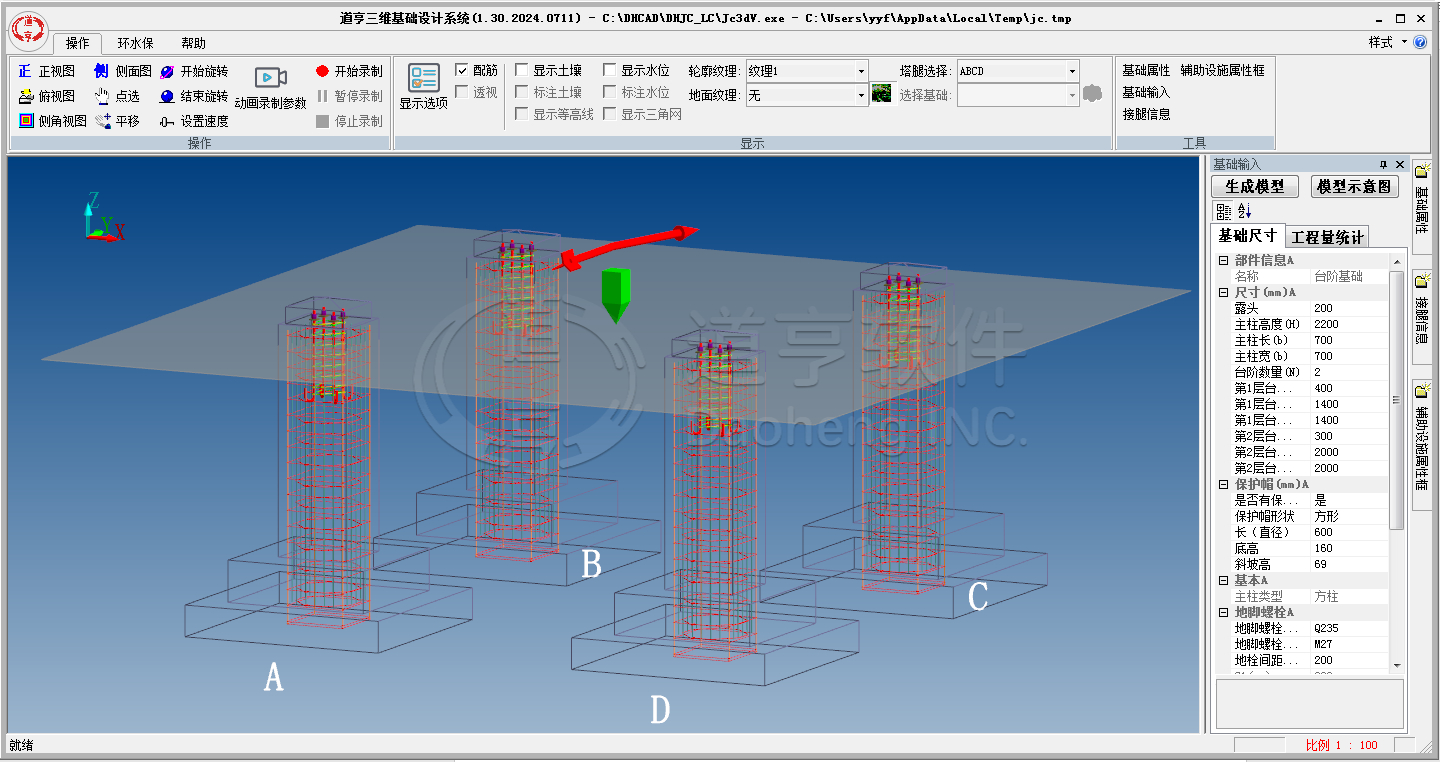Open rotation speed setting (设置速度)
1440x762 pixels.
pyautogui.click(x=194, y=121)
